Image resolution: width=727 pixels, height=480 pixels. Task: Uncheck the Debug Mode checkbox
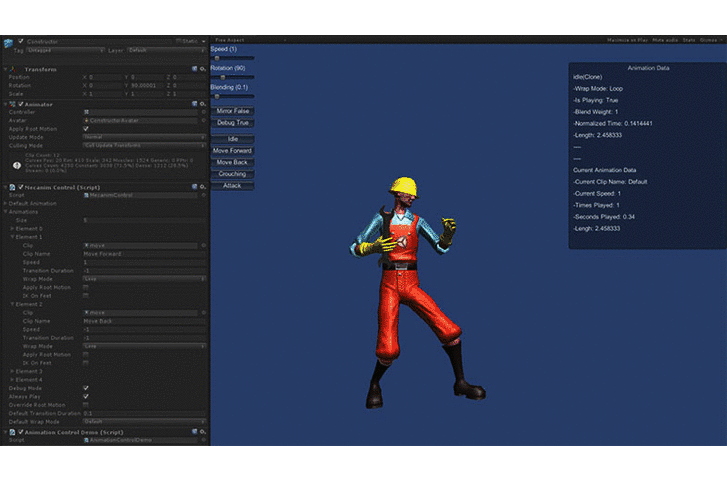tap(86, 388)
